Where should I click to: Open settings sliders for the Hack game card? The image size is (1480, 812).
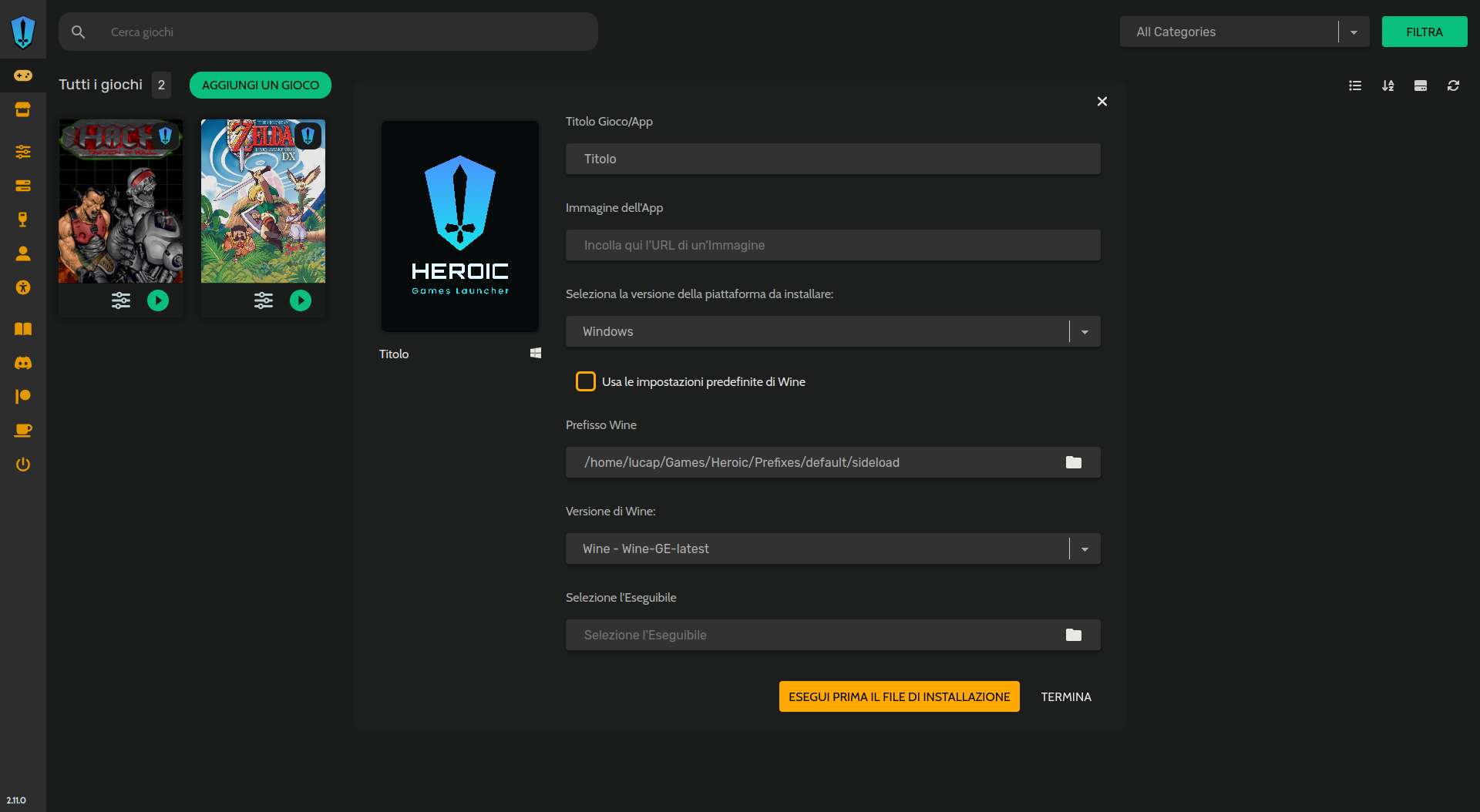coord(121,300)
